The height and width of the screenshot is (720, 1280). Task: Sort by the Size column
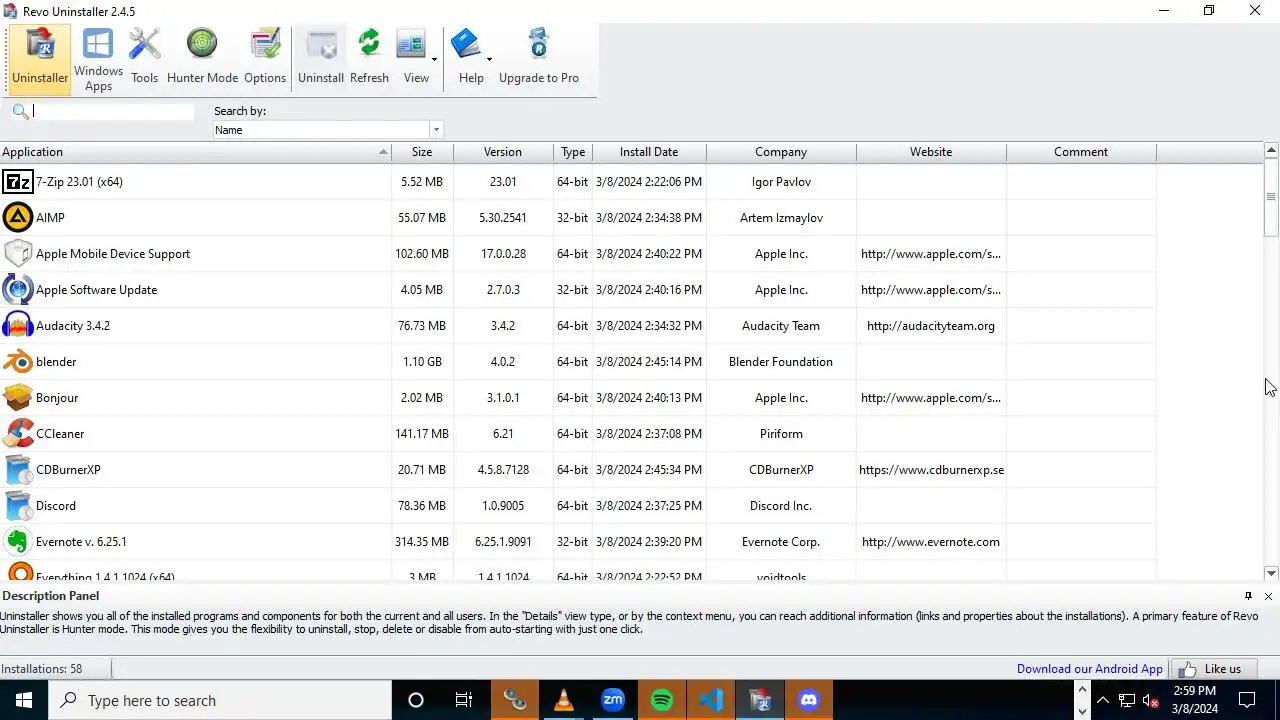pyautogui.click(x=422, y=152)
